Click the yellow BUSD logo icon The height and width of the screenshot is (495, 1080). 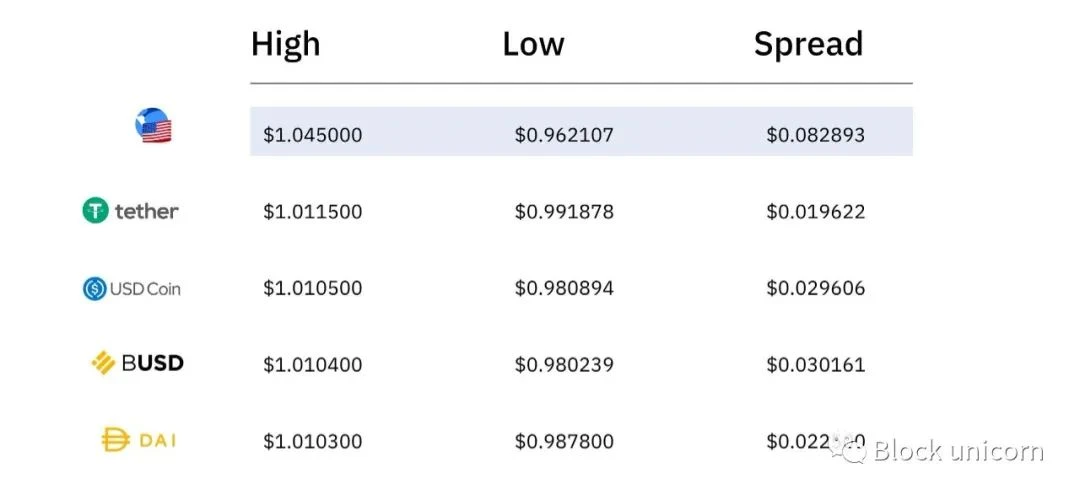tap(103, 363)
